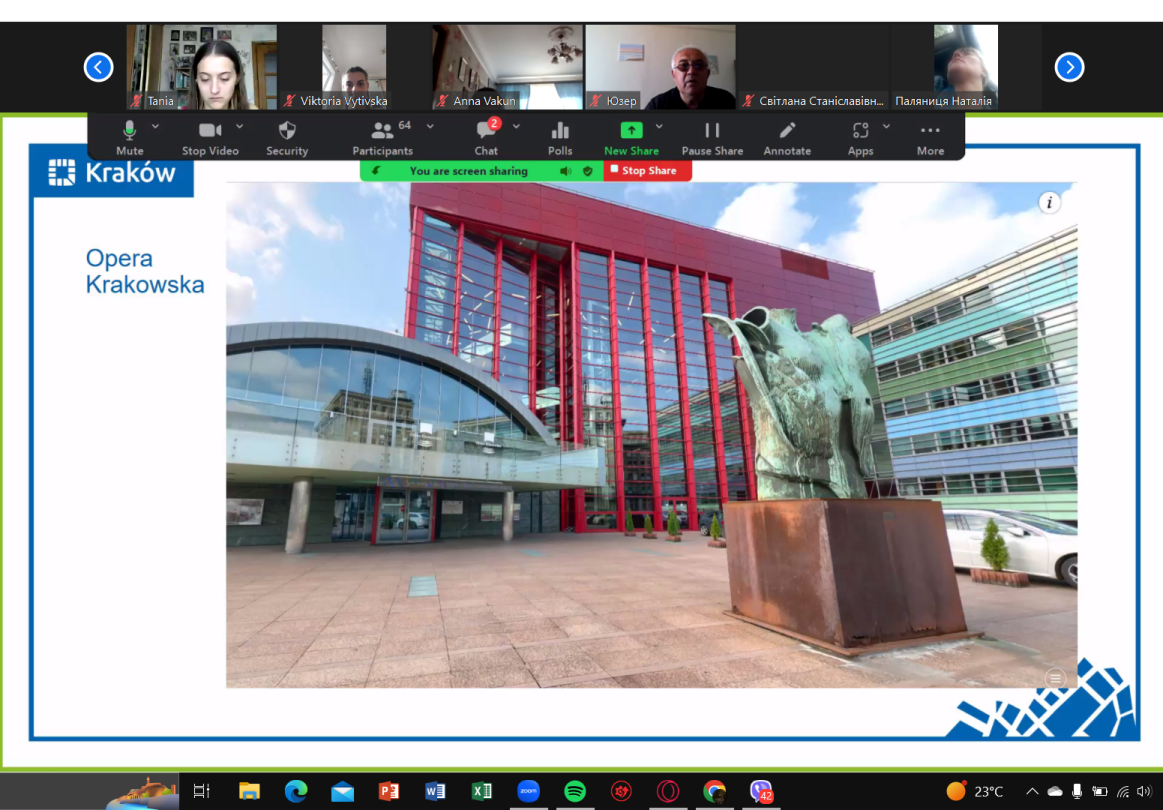Viewport: 1163px width, 810px height.
Task: Click the 'Opera Krakowska' slide title
Action: pyautogui.click(x=145, y=271)
